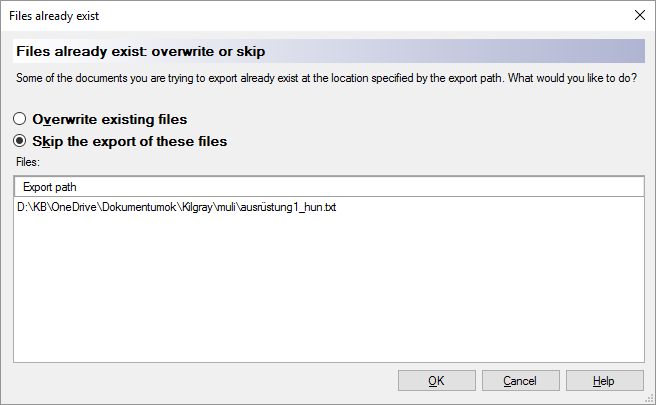The width and height of the screenshot is (656, 405).
Task: Click the Skip the export label text
Action: pos(129,141)
